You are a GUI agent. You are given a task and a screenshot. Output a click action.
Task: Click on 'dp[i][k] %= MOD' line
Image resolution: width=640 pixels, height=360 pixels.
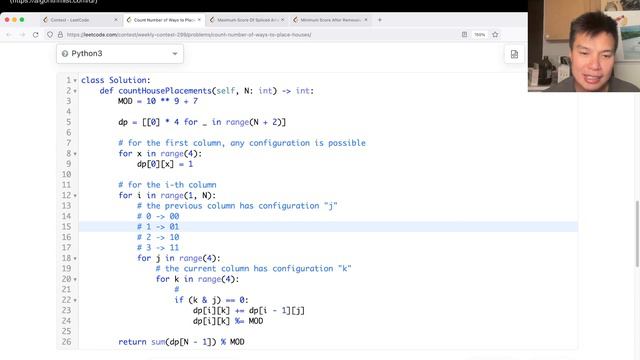228,321
